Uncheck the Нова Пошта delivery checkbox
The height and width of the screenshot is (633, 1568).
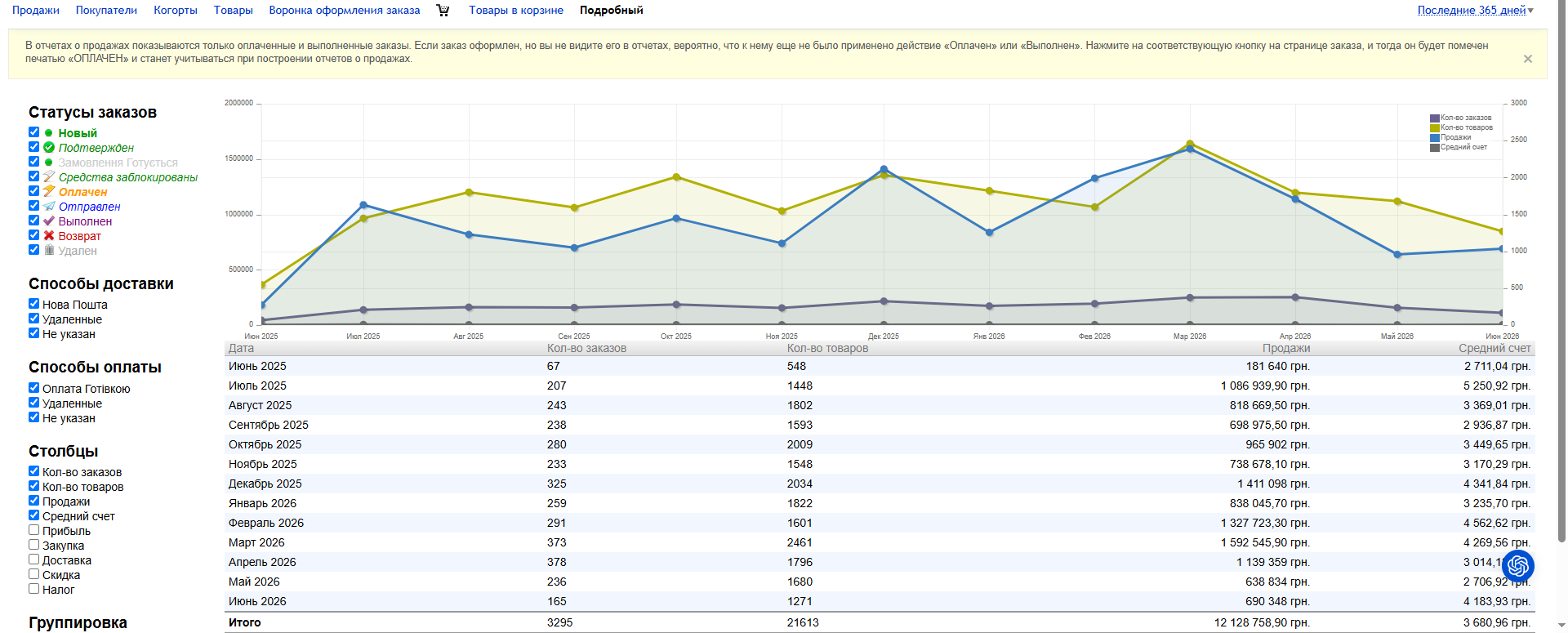[x=33, y=304]
